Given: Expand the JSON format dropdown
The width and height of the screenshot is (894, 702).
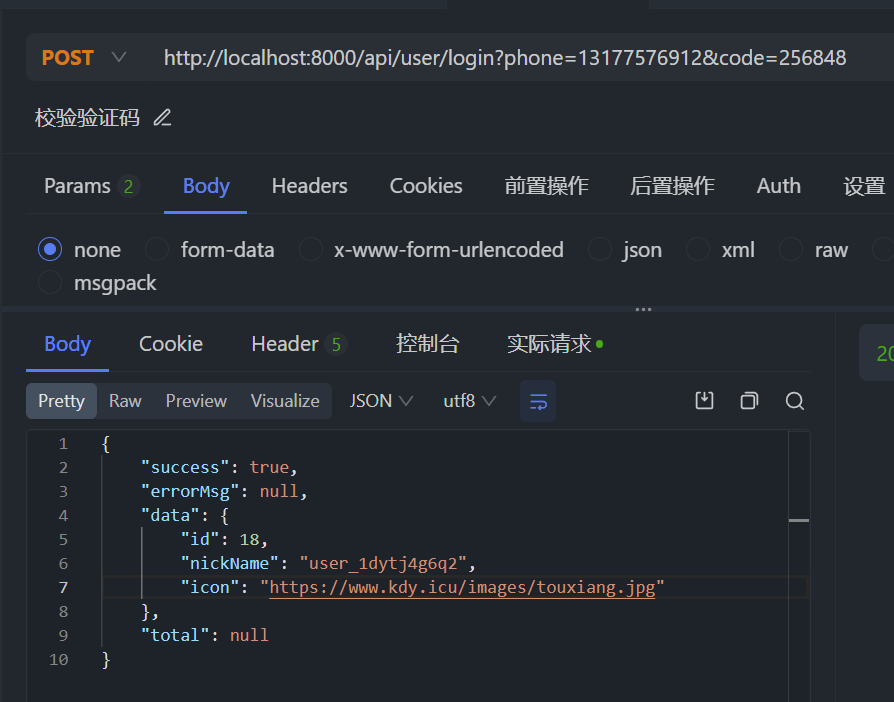Looking at the screenshot, I should coord(381,401).
